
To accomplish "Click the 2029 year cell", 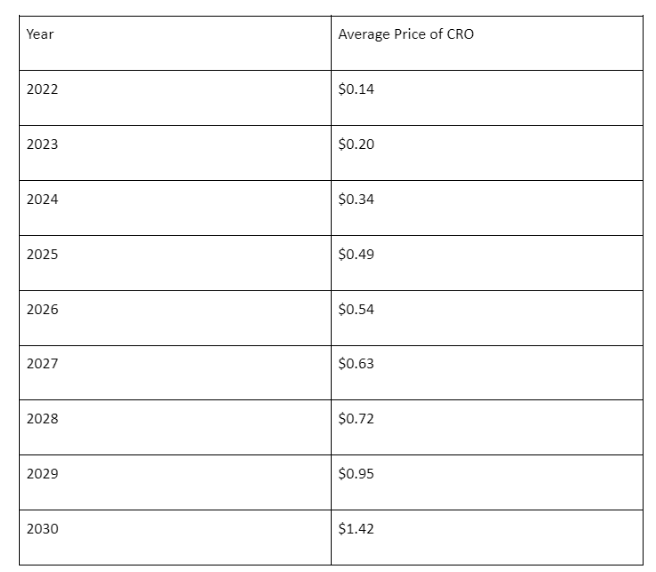I will point(43,473).
